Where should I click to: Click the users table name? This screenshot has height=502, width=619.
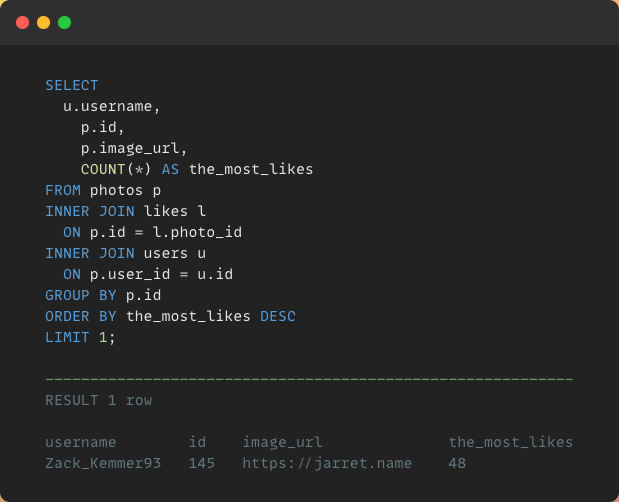click(166, 253)
